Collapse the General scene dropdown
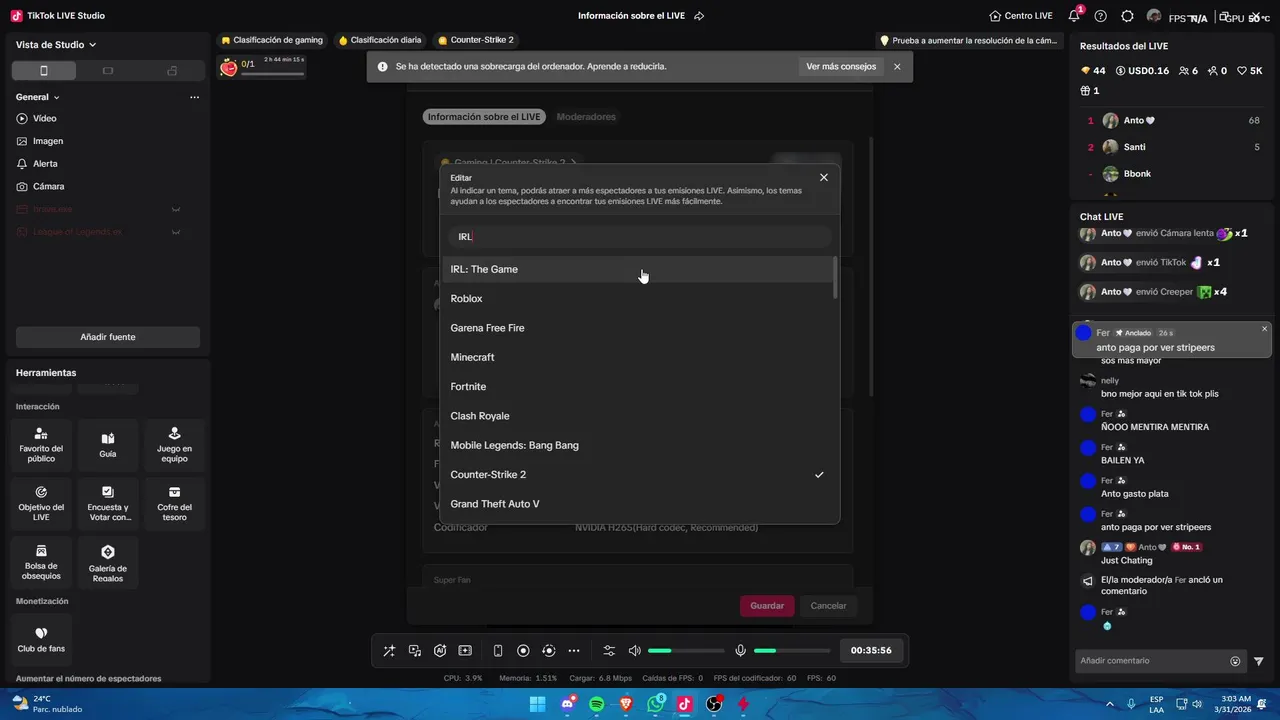The height and width of the screenshot is (720, 1280). (37, 97)
